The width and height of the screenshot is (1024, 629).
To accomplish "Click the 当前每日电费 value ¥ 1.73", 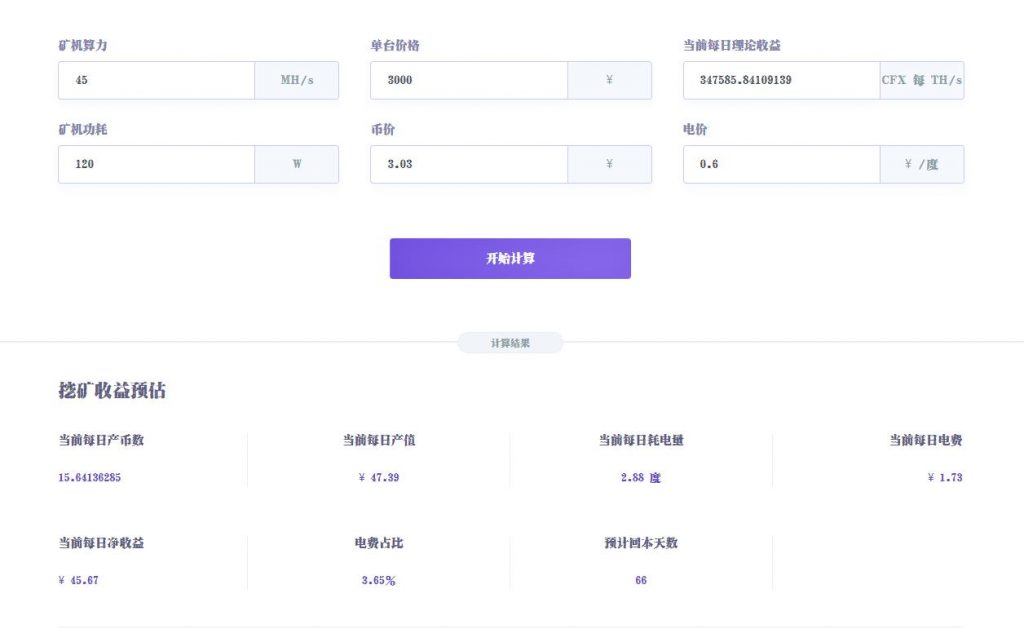I will (944, 477).
